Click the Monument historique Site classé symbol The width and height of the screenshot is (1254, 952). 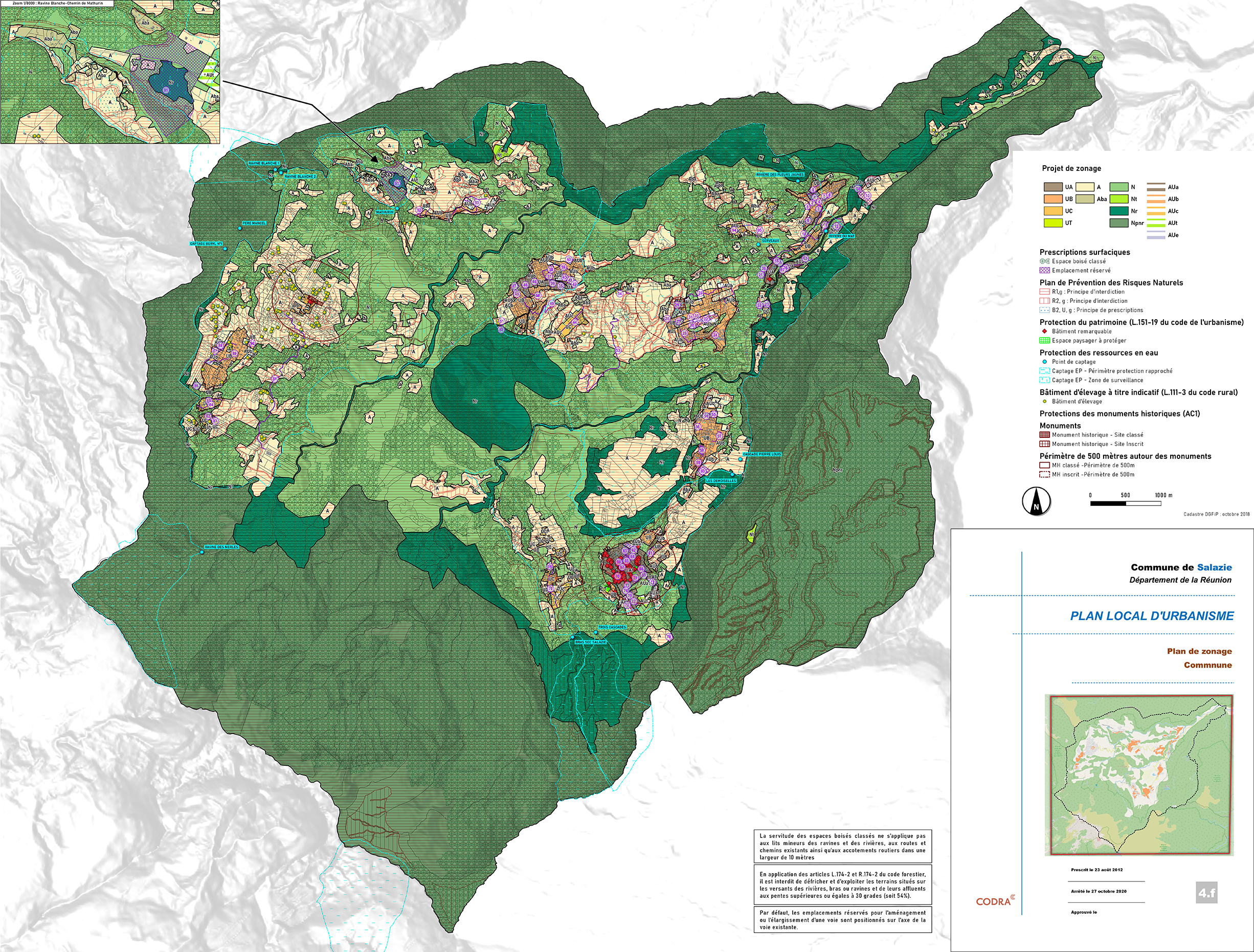click(x=1045, y=435)
